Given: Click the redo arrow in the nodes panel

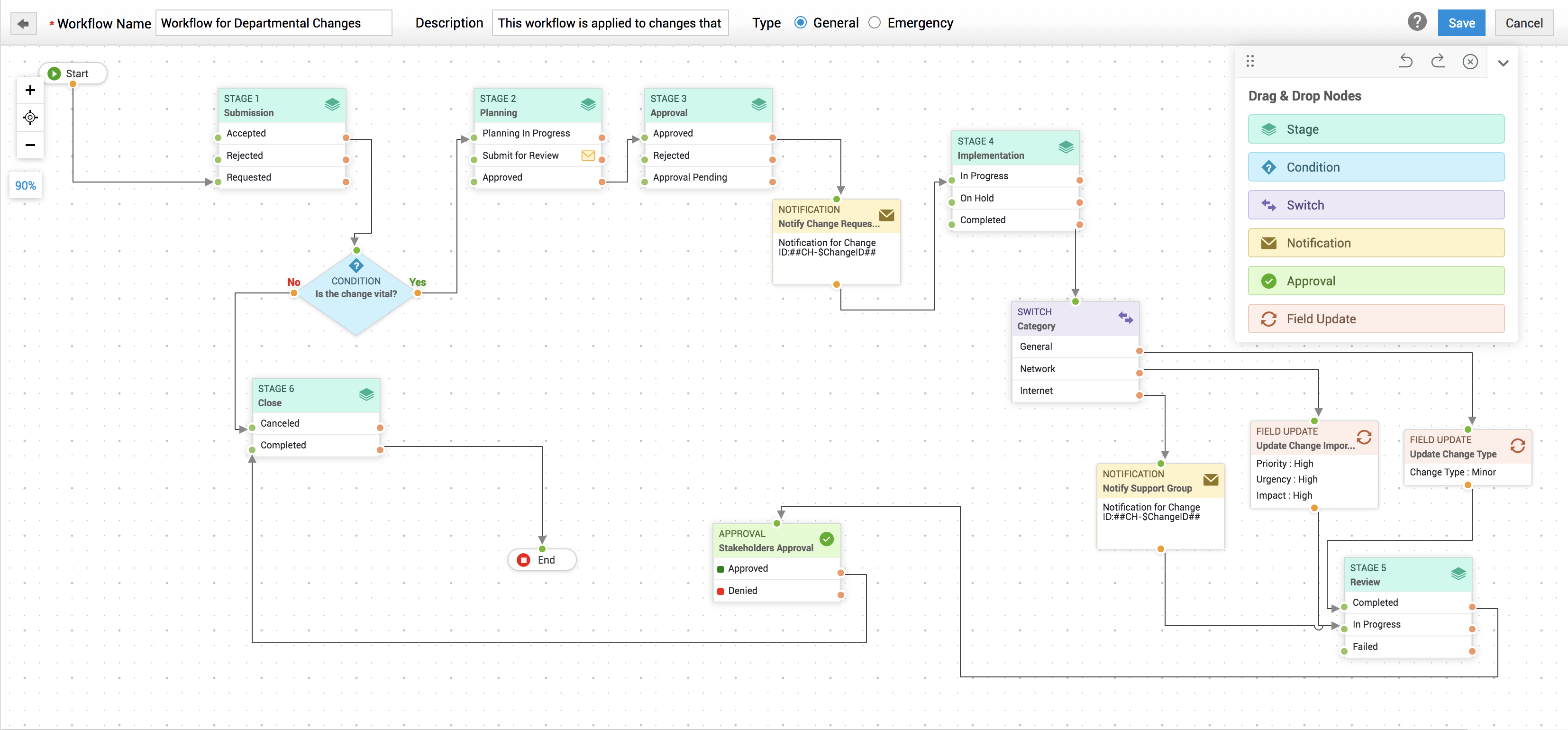Looking at the screenshot, I should coord(1438,61).
